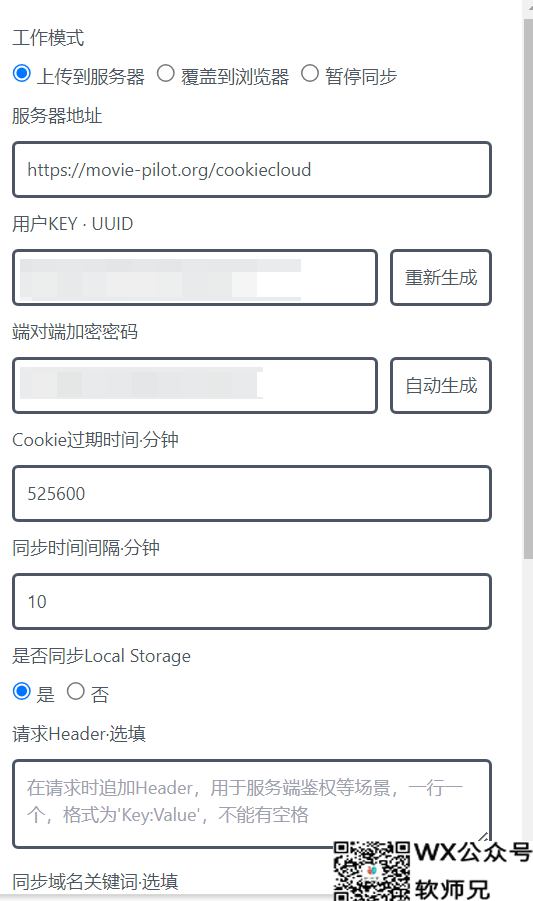Click the 自动生成 password button
The image size is (533, 901).
click(x=441, y=386)
